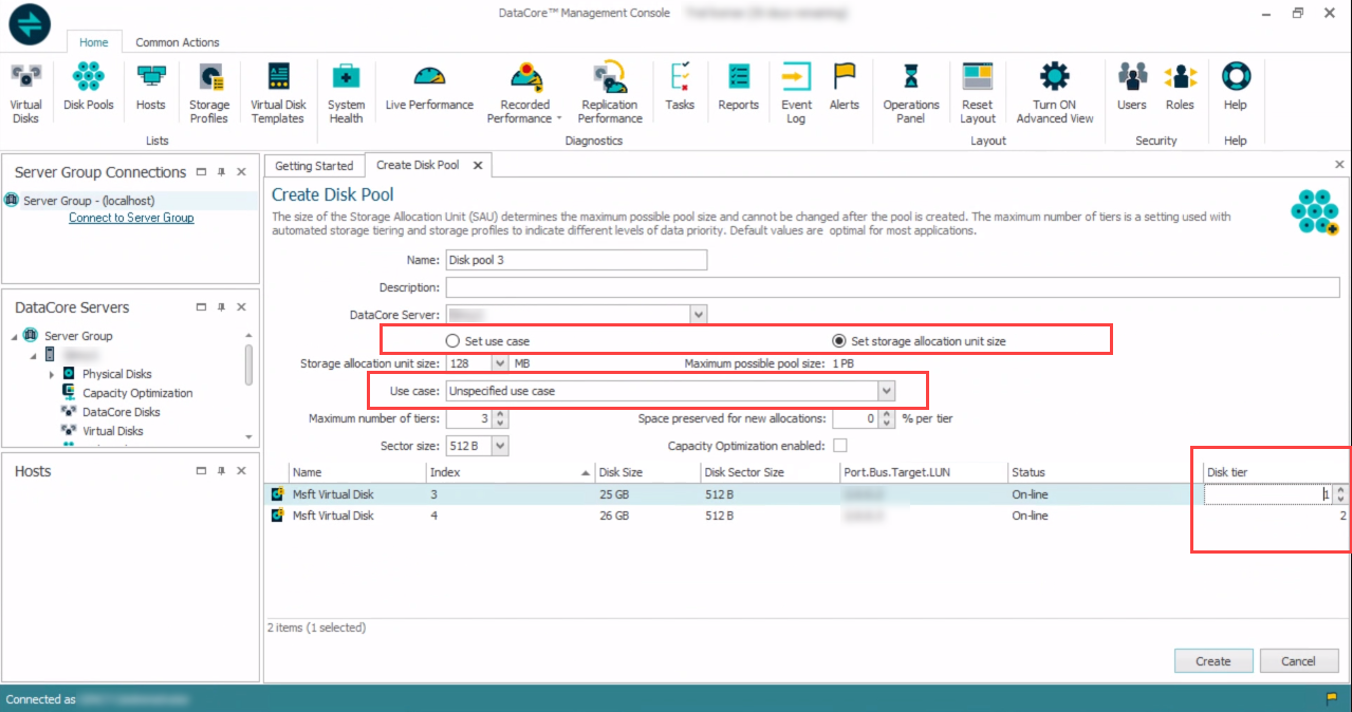
Task: Select the Create Disk Pool tab
Action: (x=418, y=165)
